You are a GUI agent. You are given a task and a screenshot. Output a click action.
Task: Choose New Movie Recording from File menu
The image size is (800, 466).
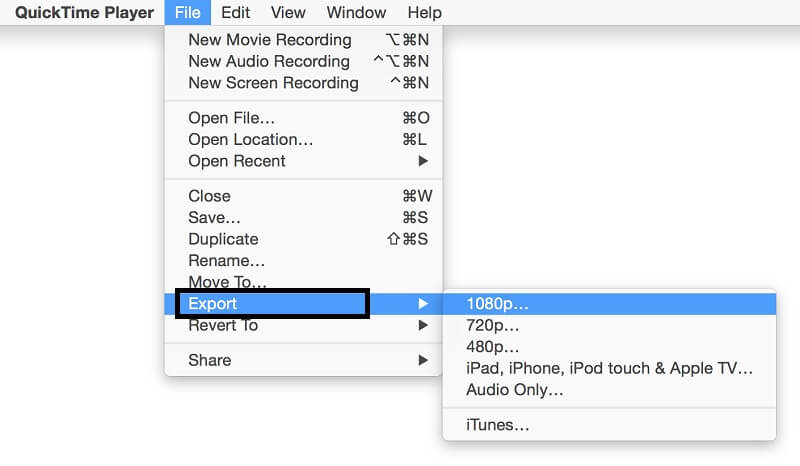[x=270, y=40]
